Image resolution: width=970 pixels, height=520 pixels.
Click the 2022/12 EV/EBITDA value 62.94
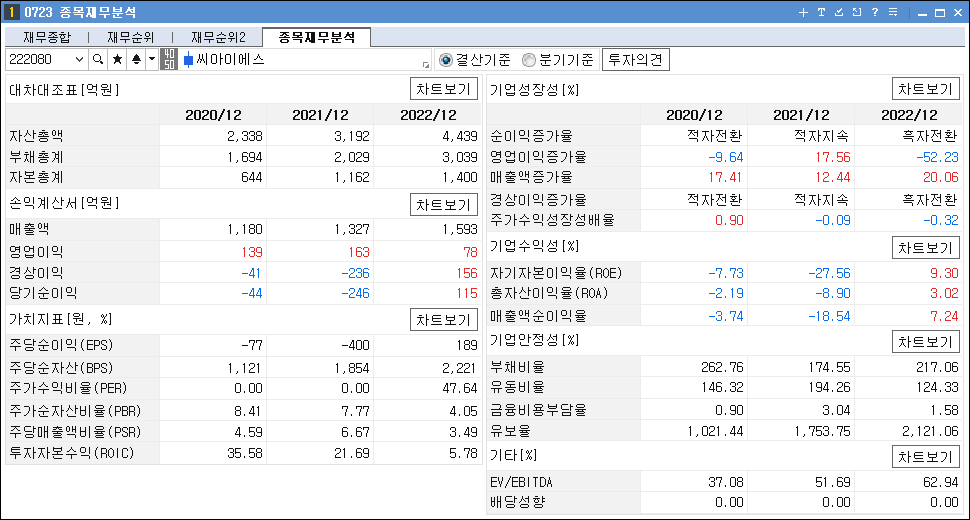941,482
